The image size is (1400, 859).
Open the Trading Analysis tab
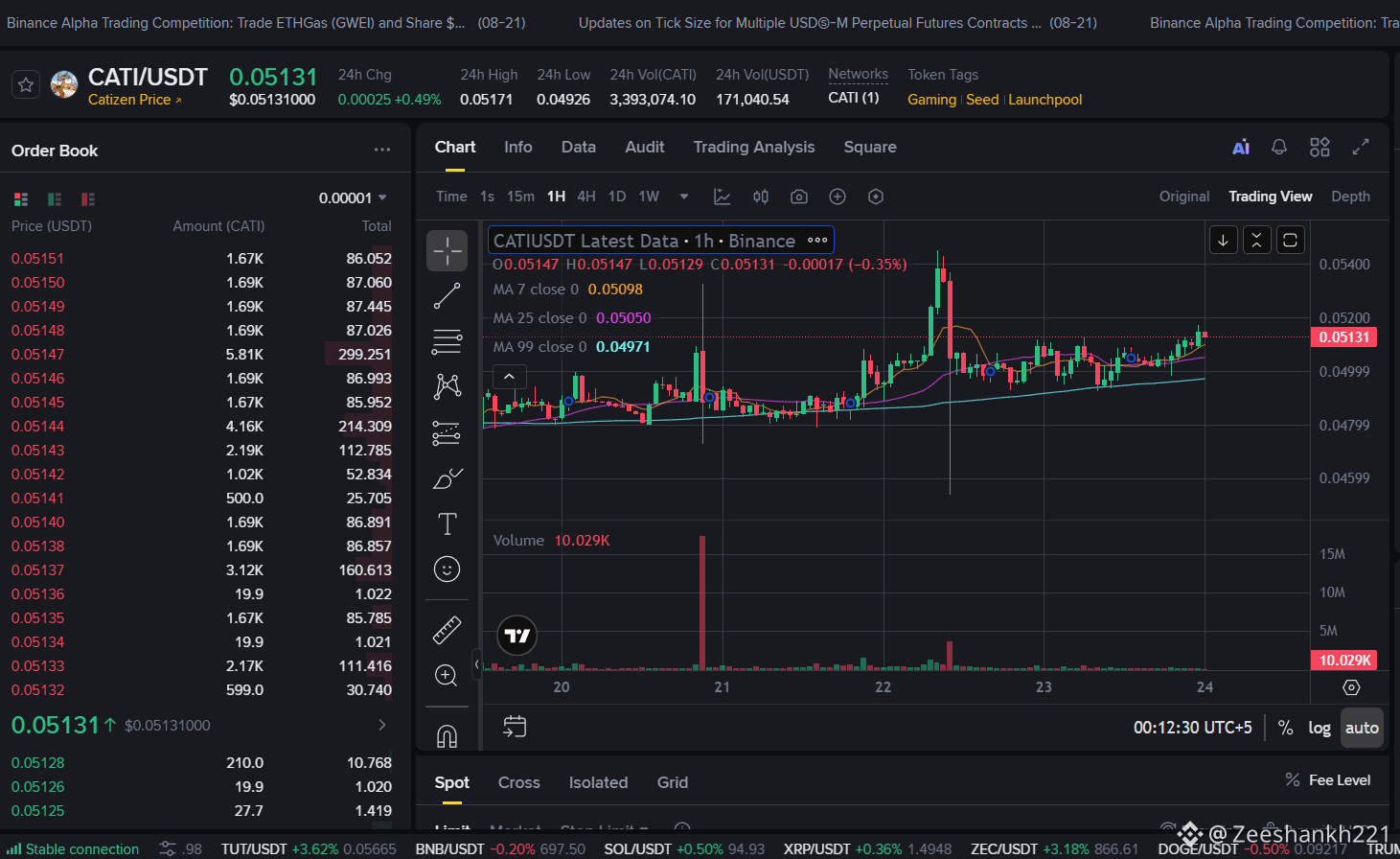click(754, 147)
